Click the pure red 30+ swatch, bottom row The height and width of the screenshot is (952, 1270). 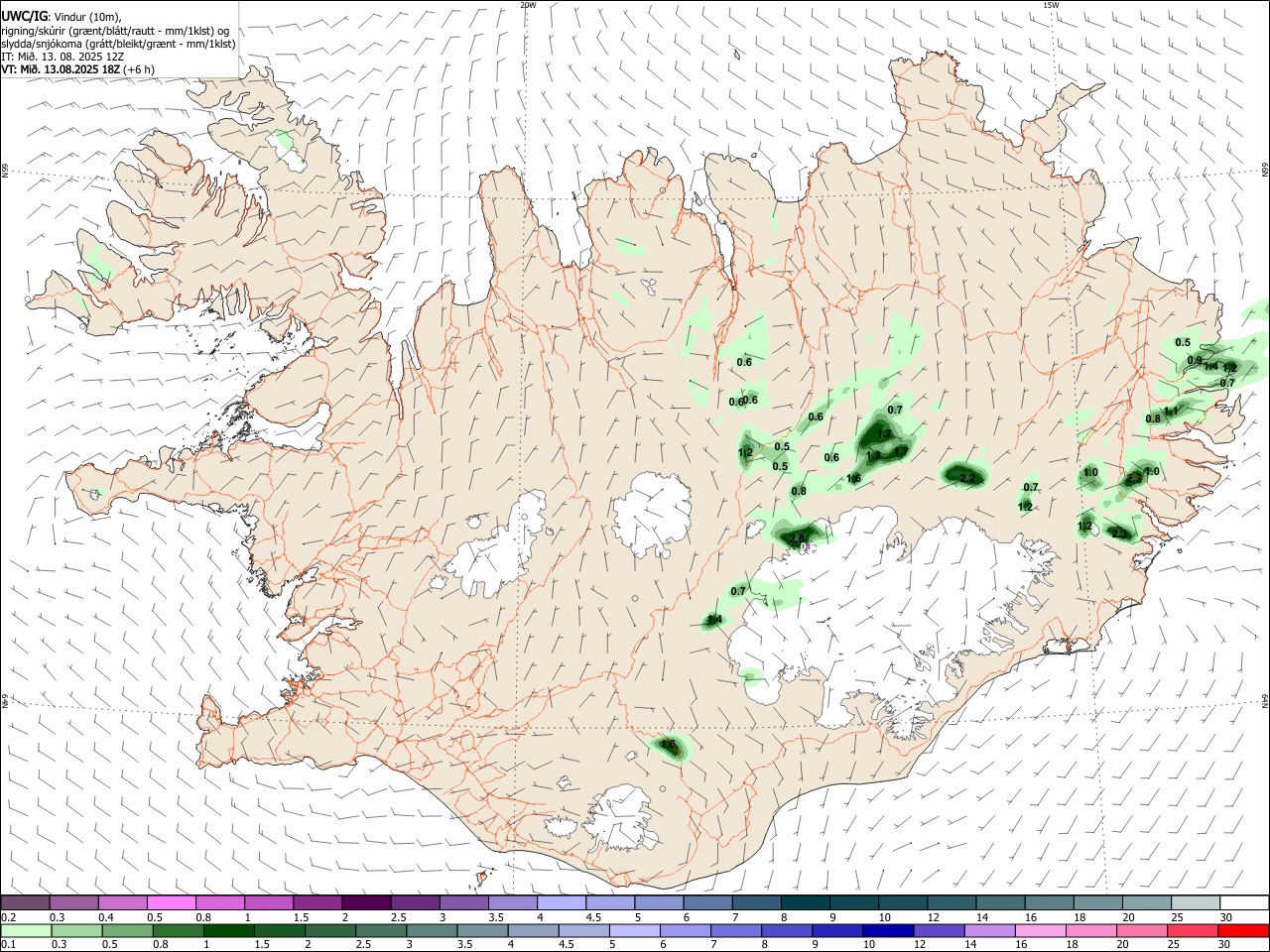1244,931
